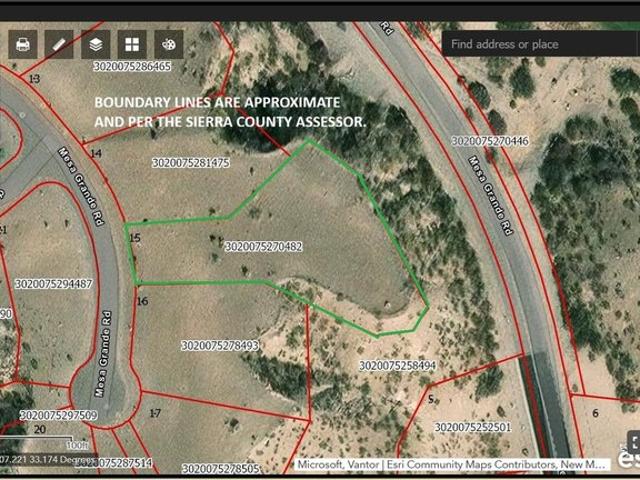Click lot number 14
Viewport: 640px width, 480px height.
[x=96, y=153]
